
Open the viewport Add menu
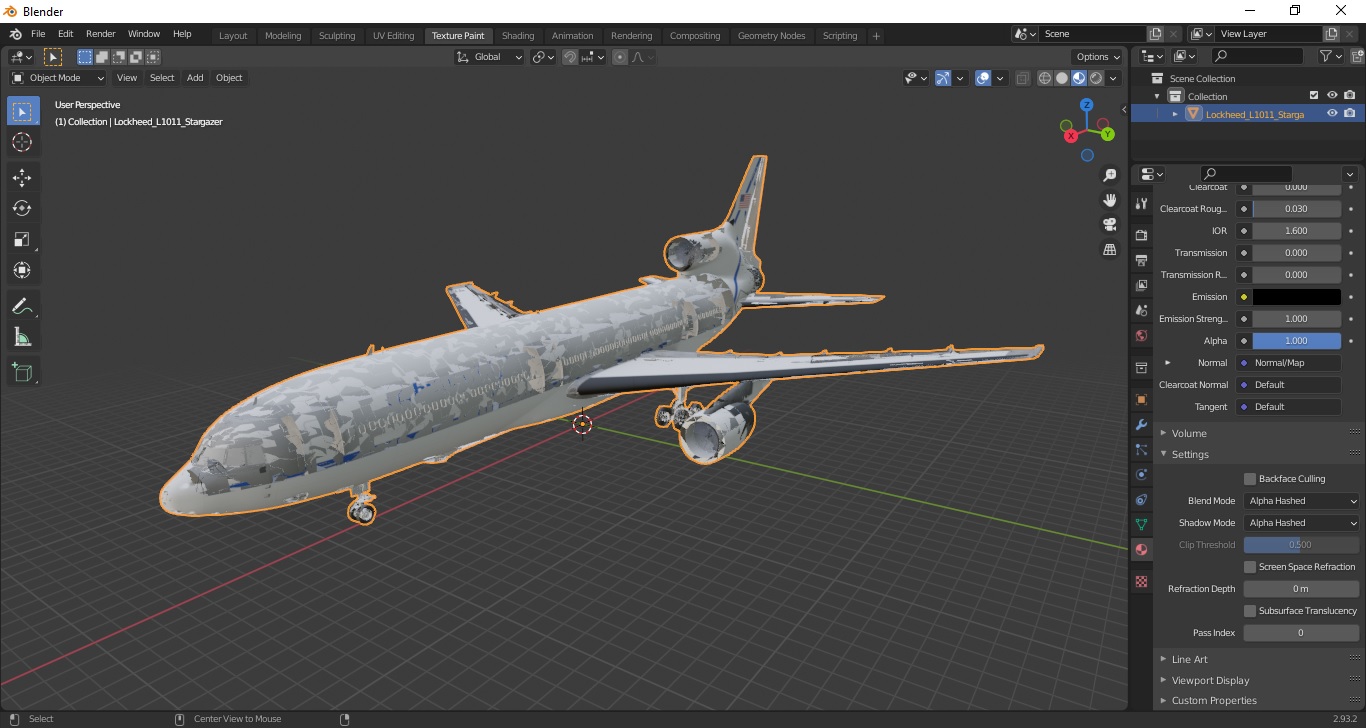[x=195, y=78]
